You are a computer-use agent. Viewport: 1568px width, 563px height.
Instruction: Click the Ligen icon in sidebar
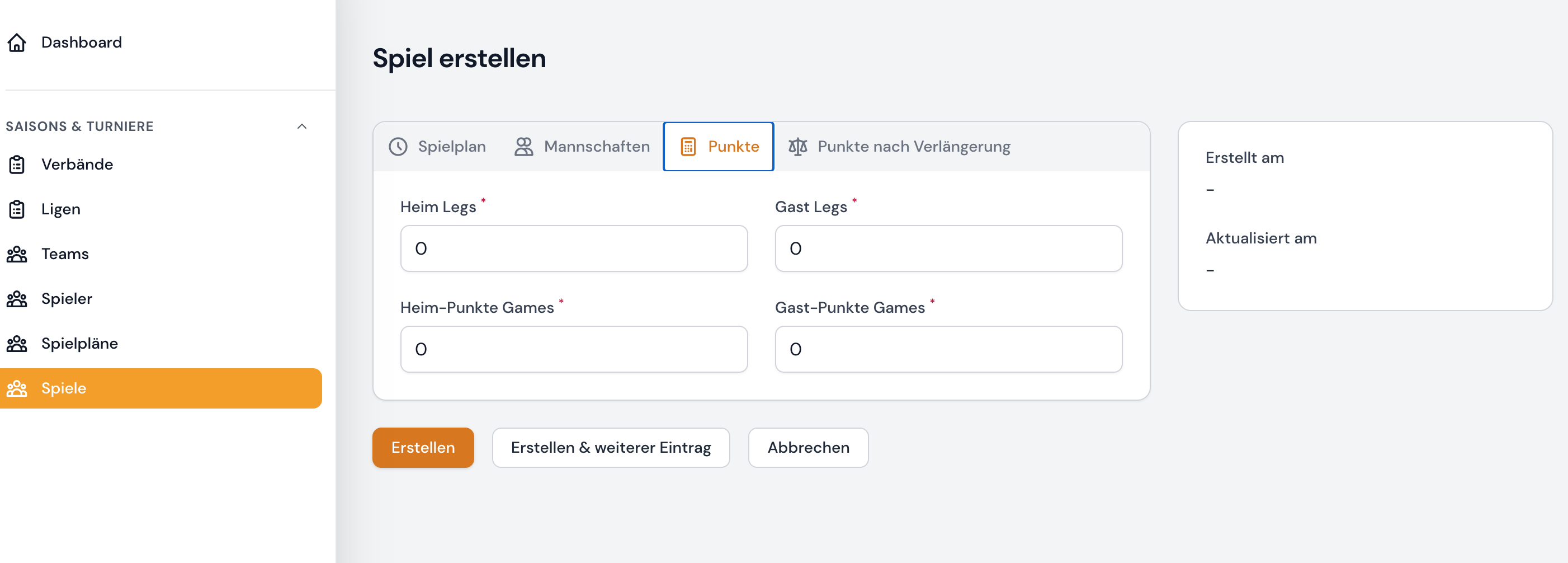point(17,209)
